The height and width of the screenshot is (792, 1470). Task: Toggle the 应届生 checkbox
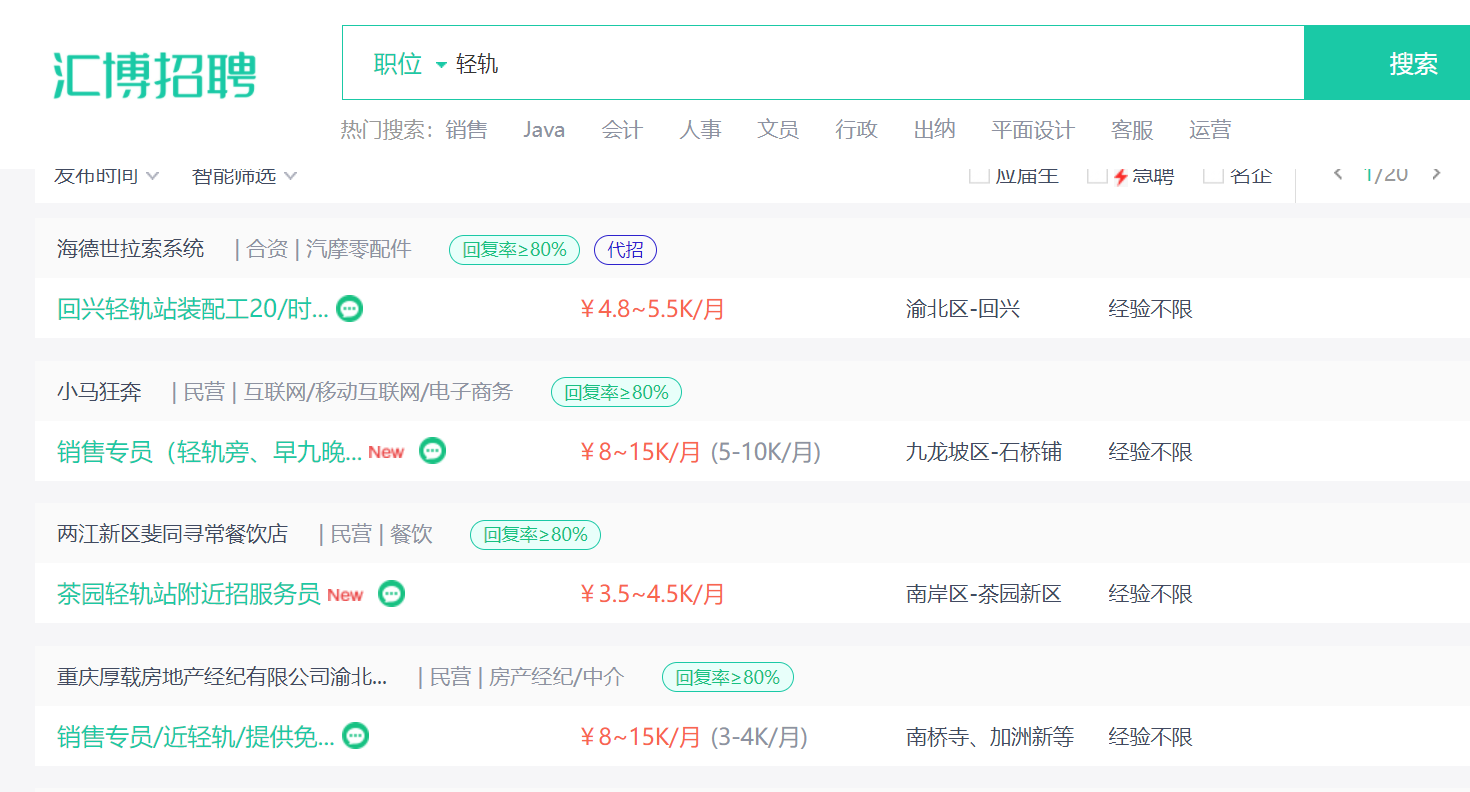[979, 176]
